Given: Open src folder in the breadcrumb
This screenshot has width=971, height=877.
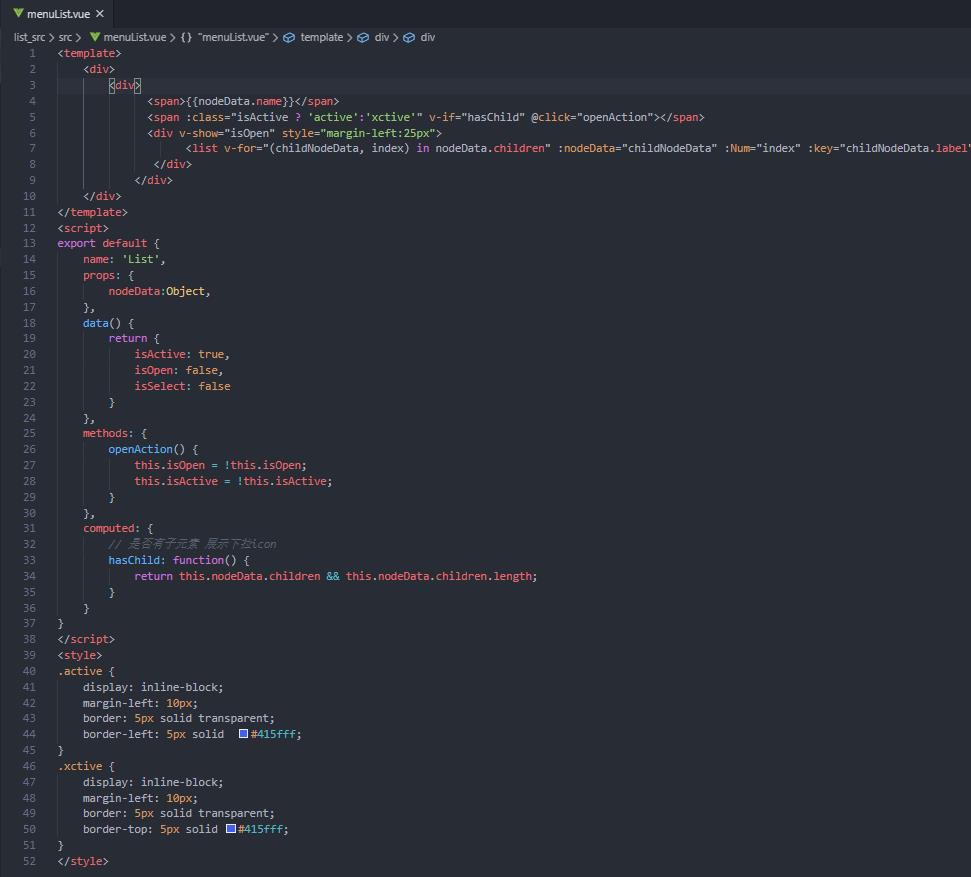Looking at the screenshot, I should [65, 37].
